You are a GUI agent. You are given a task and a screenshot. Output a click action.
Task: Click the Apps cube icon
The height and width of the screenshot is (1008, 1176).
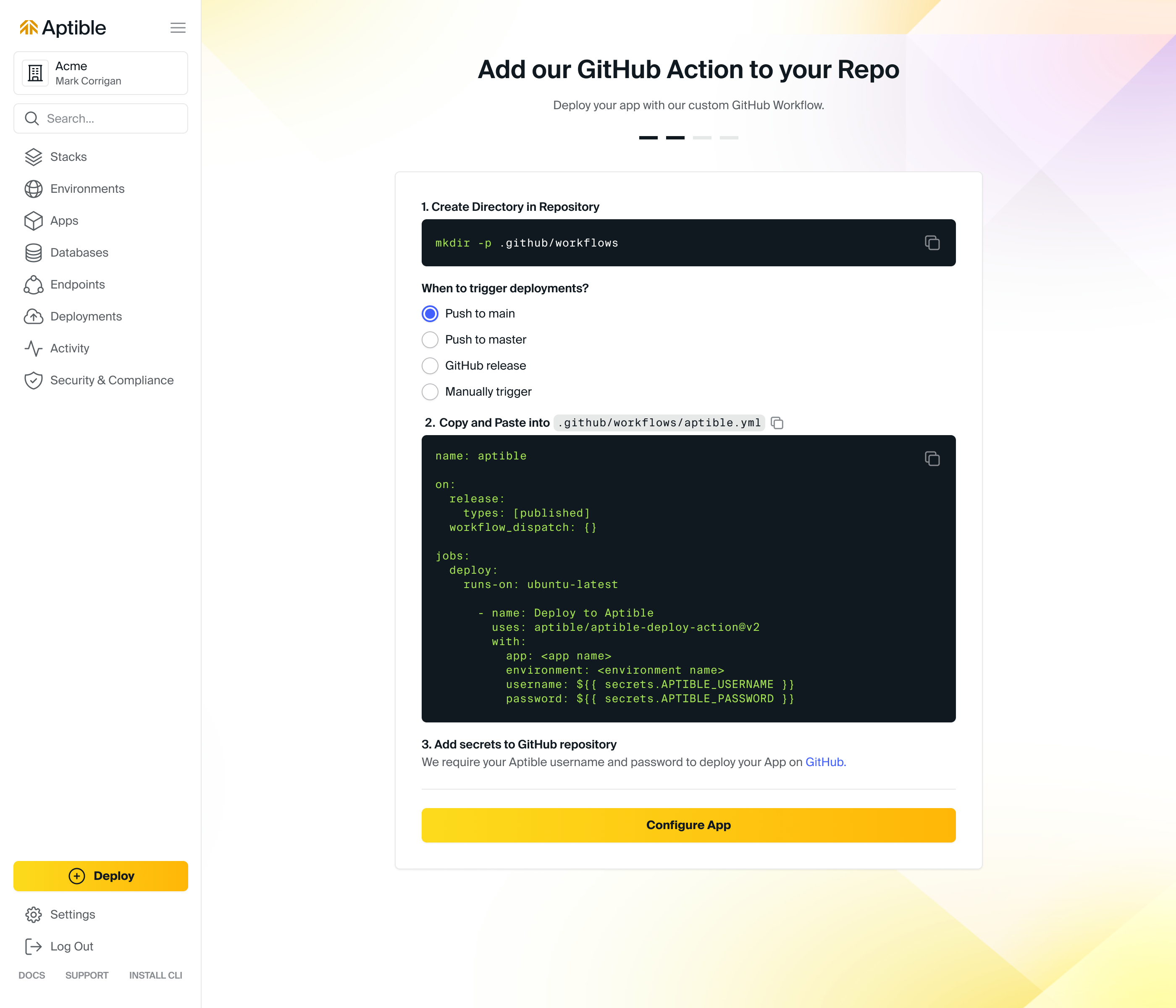coord(34,221)
